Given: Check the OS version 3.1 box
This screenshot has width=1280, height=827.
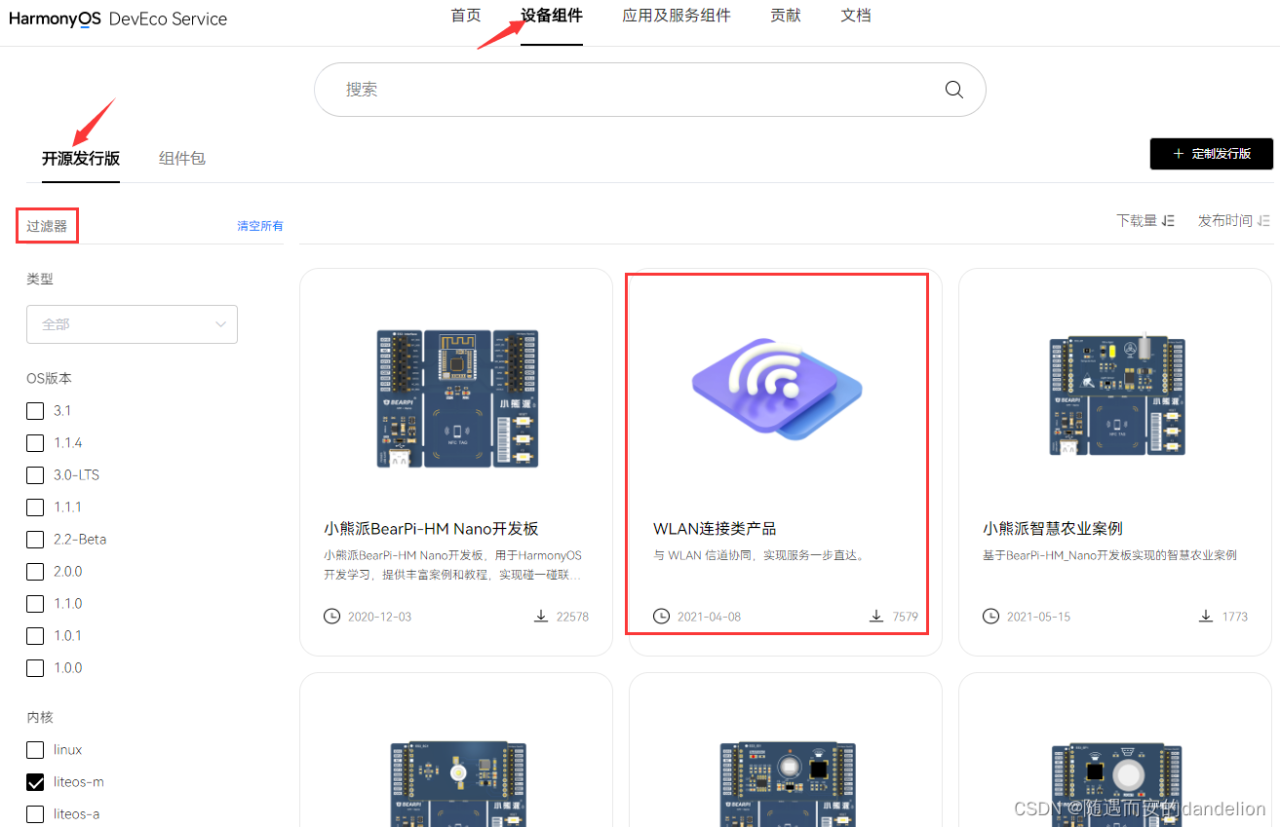Looking at the screenshot, I should 35,411.
